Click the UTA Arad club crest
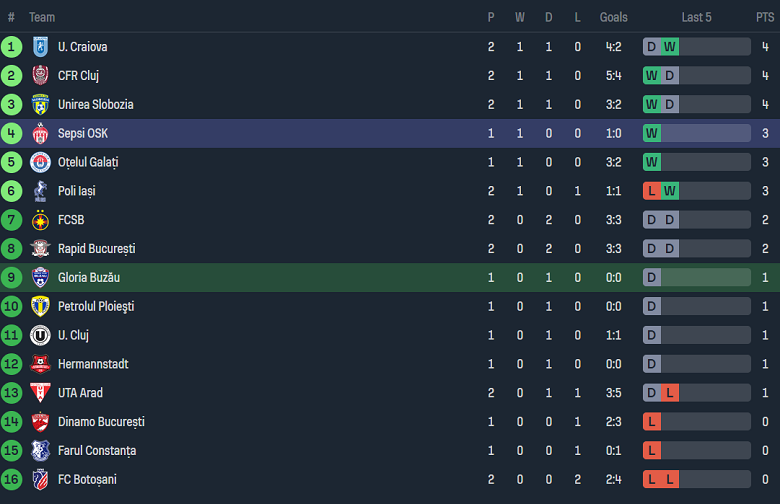This screenshot has width=780, height=504. 40,393
